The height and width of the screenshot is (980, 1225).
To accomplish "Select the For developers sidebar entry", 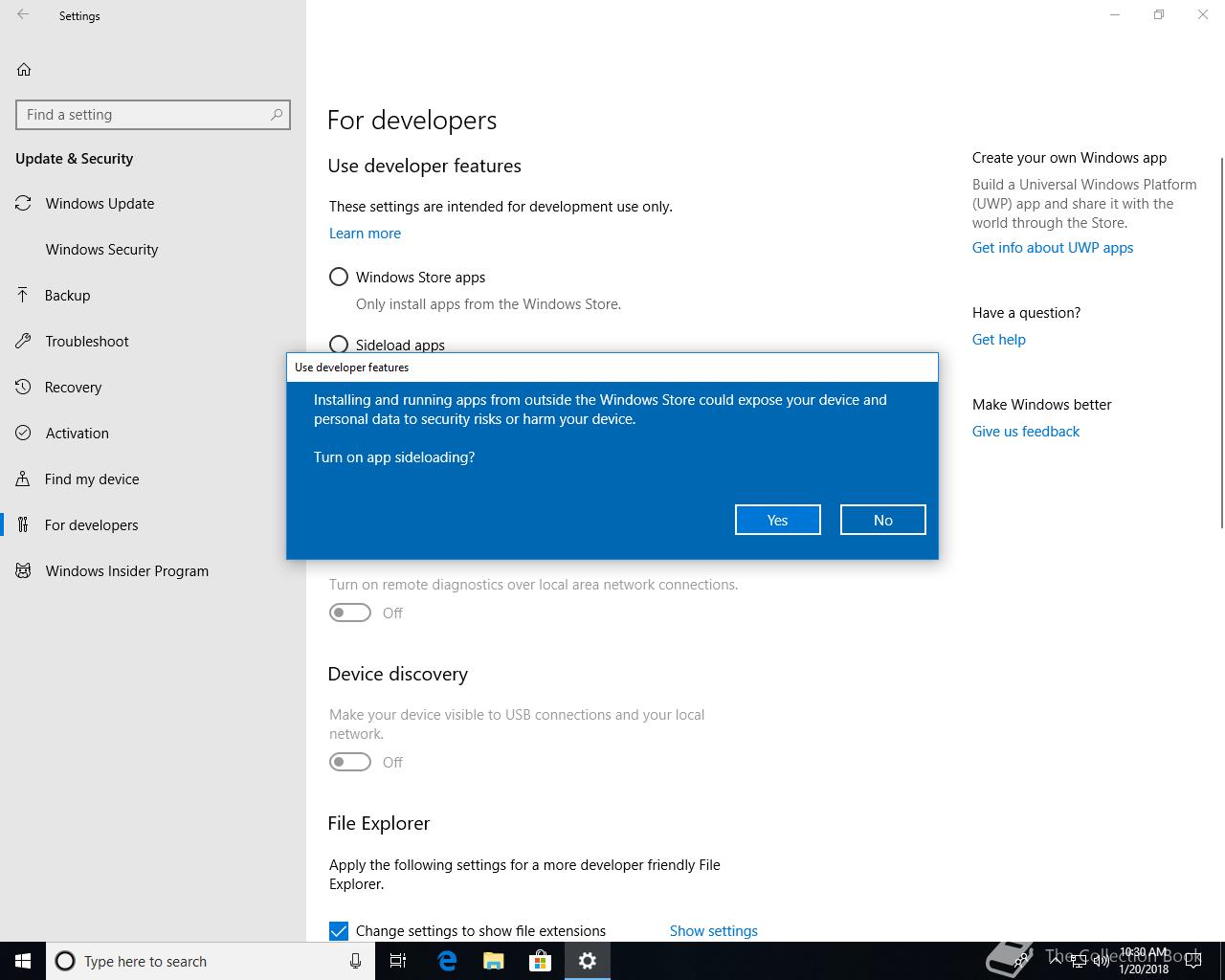I will tap(153, 525).
